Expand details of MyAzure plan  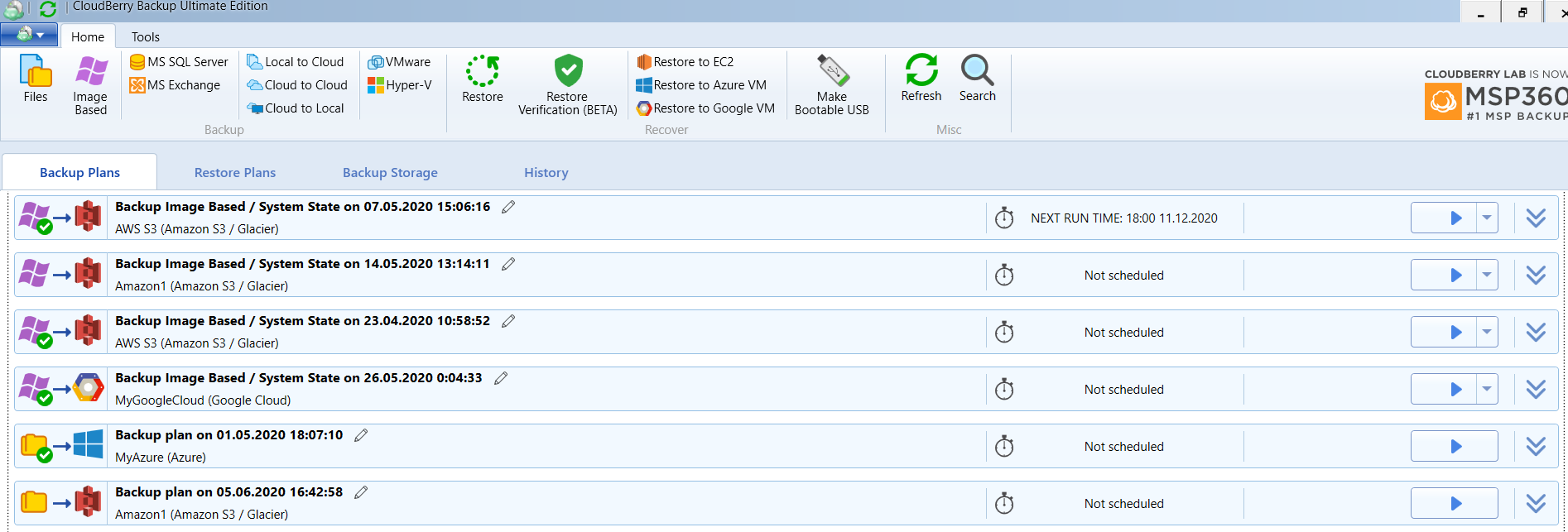click(x=1536, y=446)
